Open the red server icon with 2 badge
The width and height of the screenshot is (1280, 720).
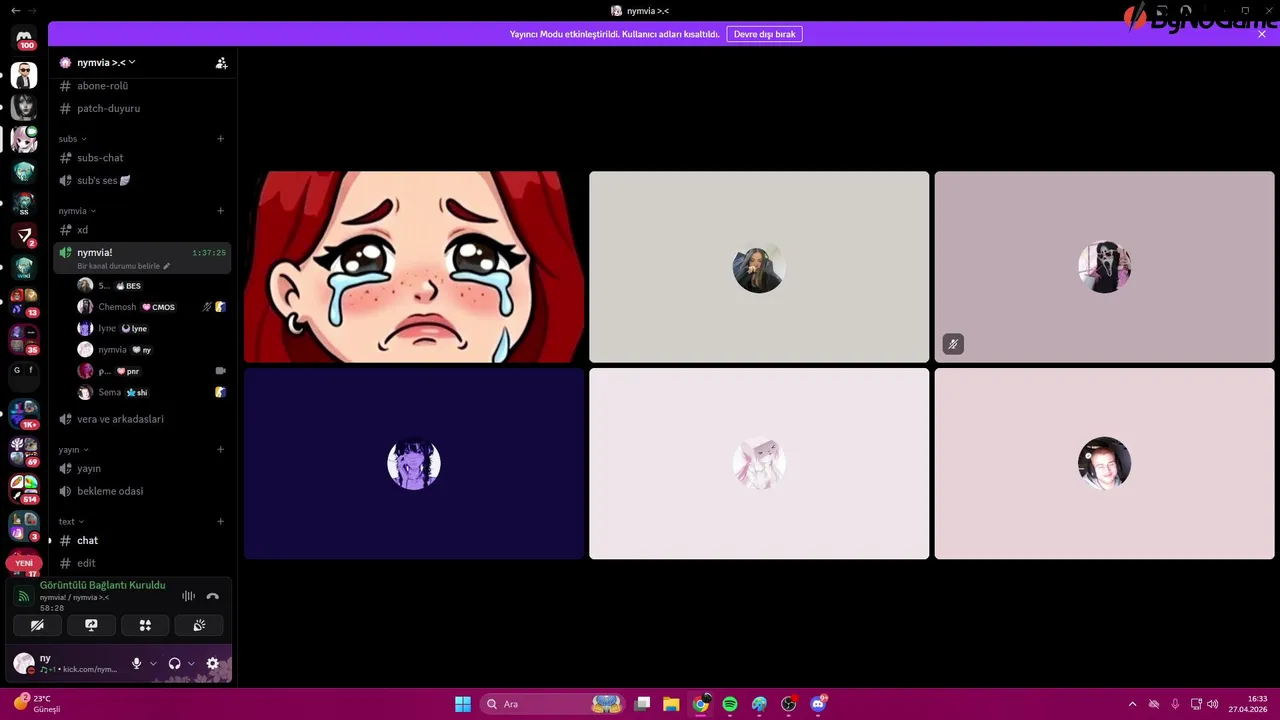click(24, 236)
